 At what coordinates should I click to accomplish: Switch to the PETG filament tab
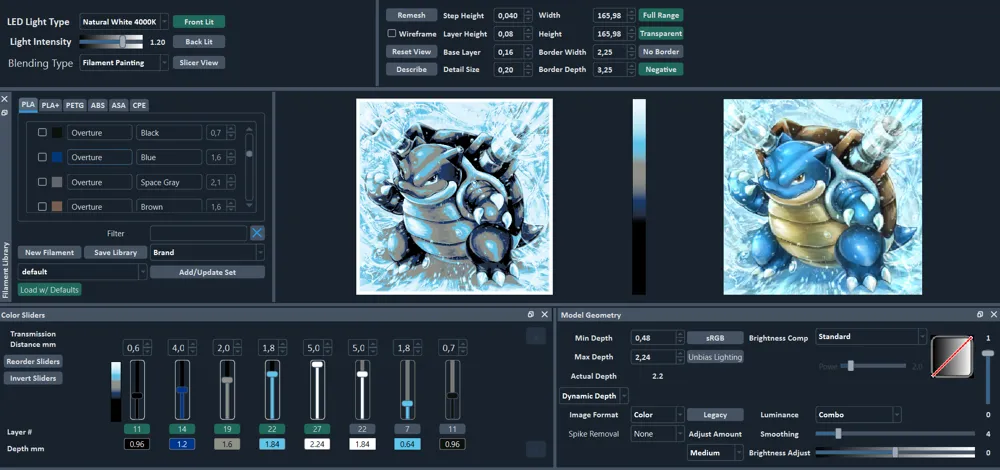coord(75,105)
